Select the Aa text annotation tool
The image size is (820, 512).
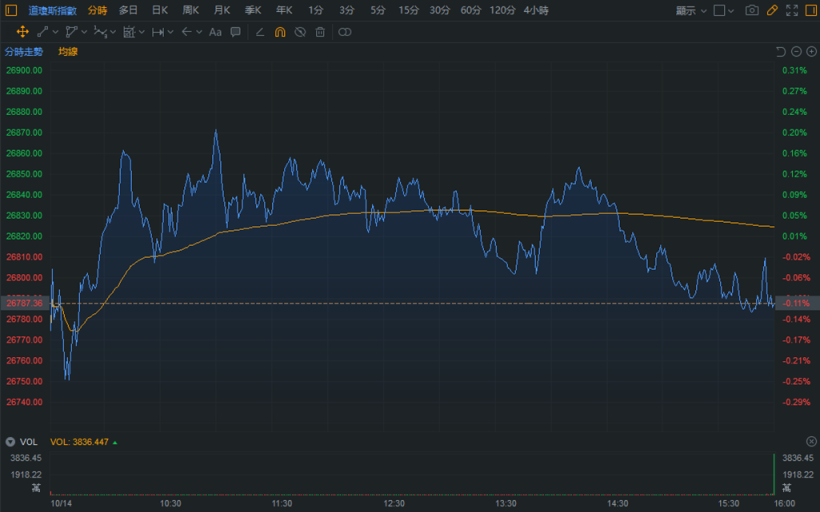(215, 32)
